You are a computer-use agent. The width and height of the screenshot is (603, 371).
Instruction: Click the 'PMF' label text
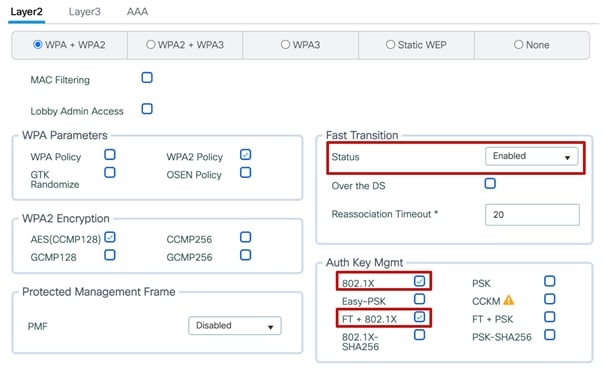38,326
